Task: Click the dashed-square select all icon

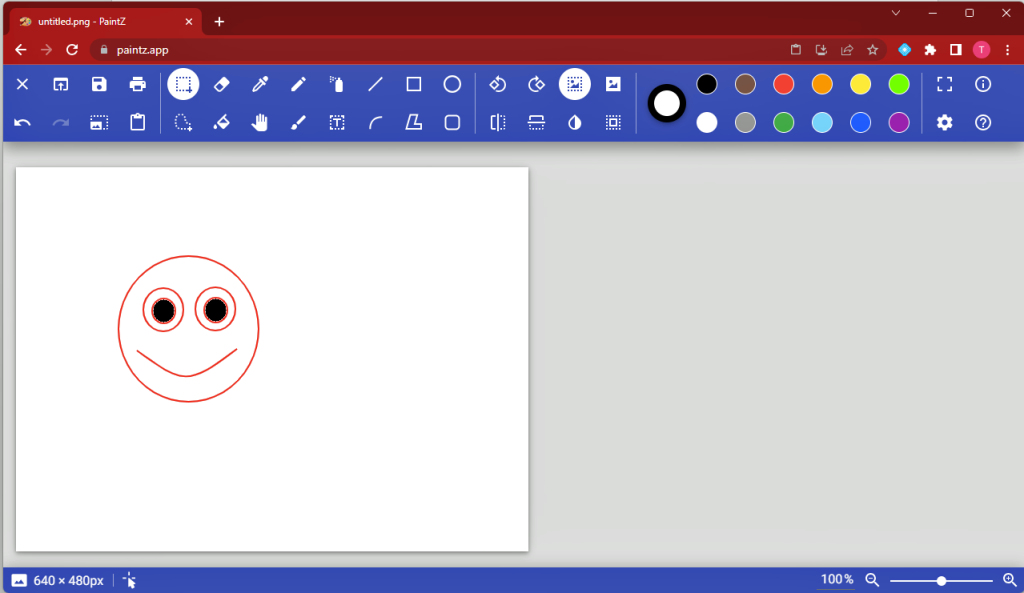Action: tap(613, 122)
